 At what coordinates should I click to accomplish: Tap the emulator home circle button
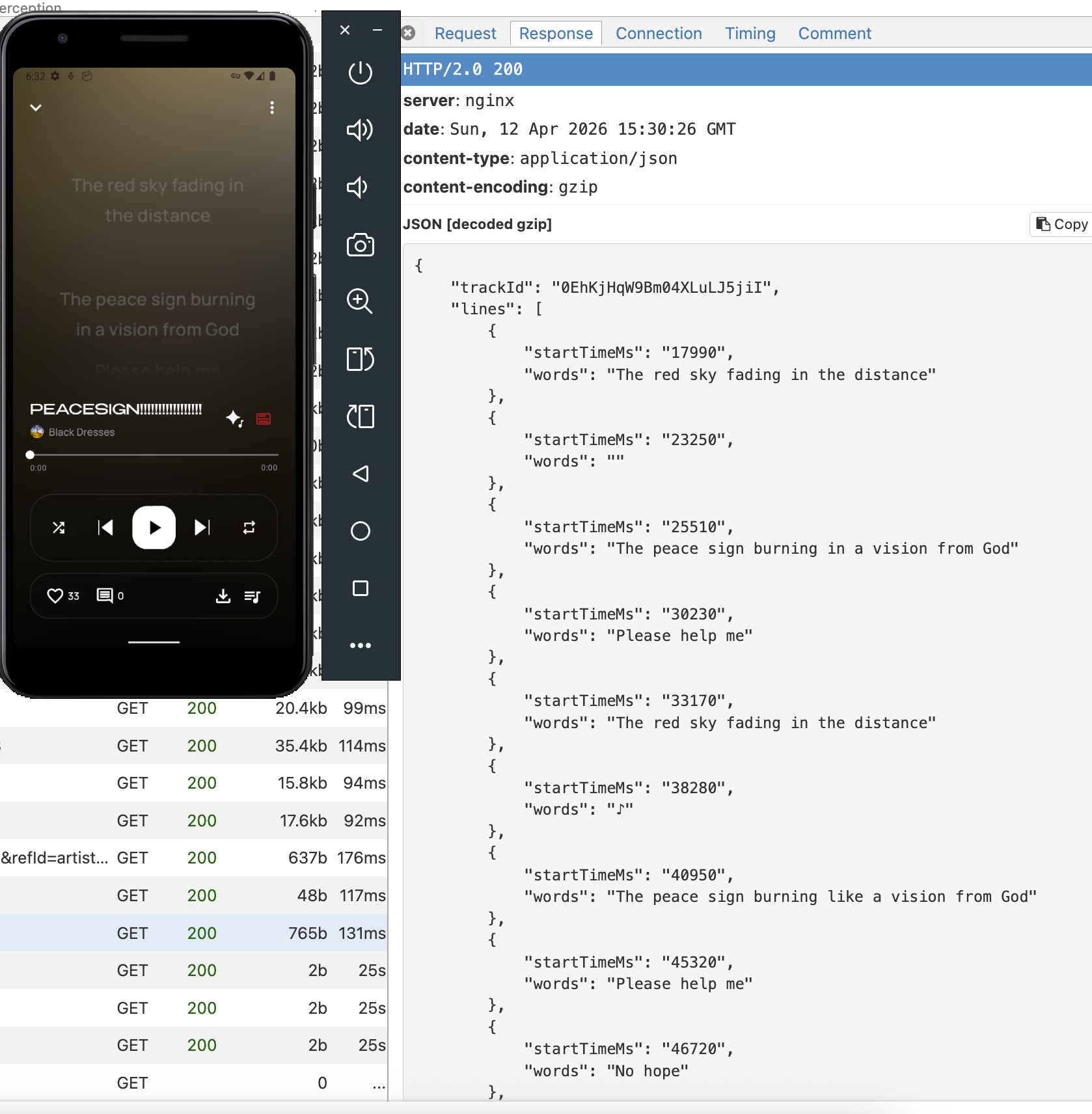[x=360, y=531]
